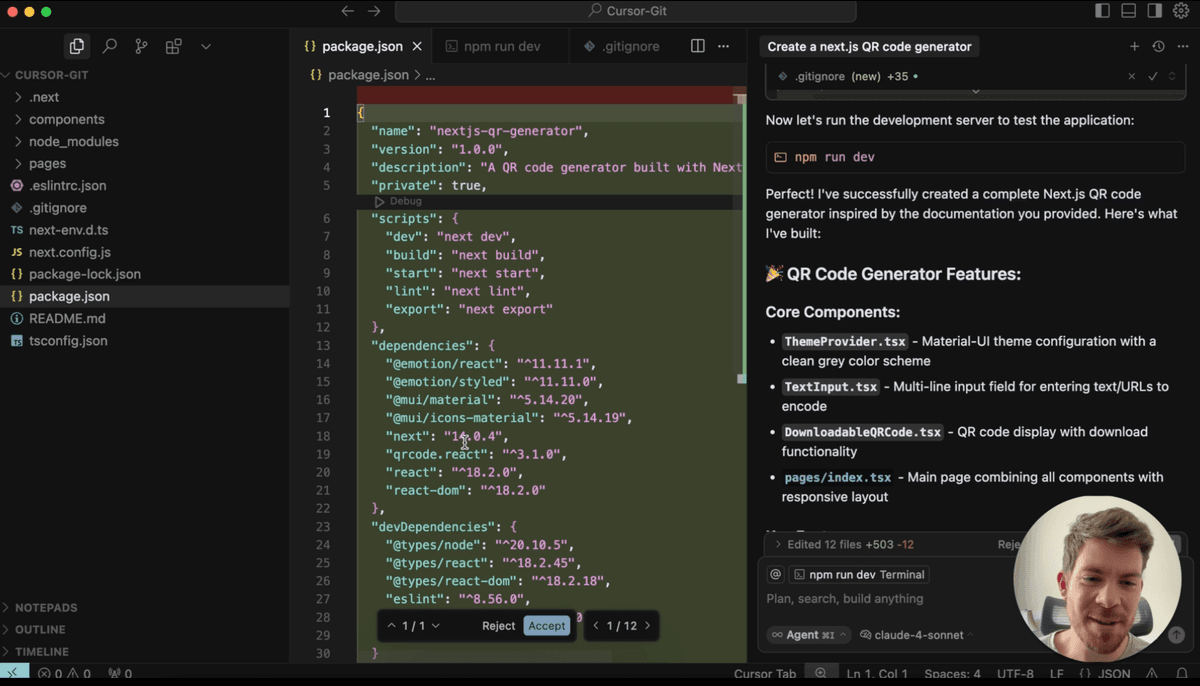Select the Source Control icon
The image size is (1200, 686).
(x=140, y=46)
